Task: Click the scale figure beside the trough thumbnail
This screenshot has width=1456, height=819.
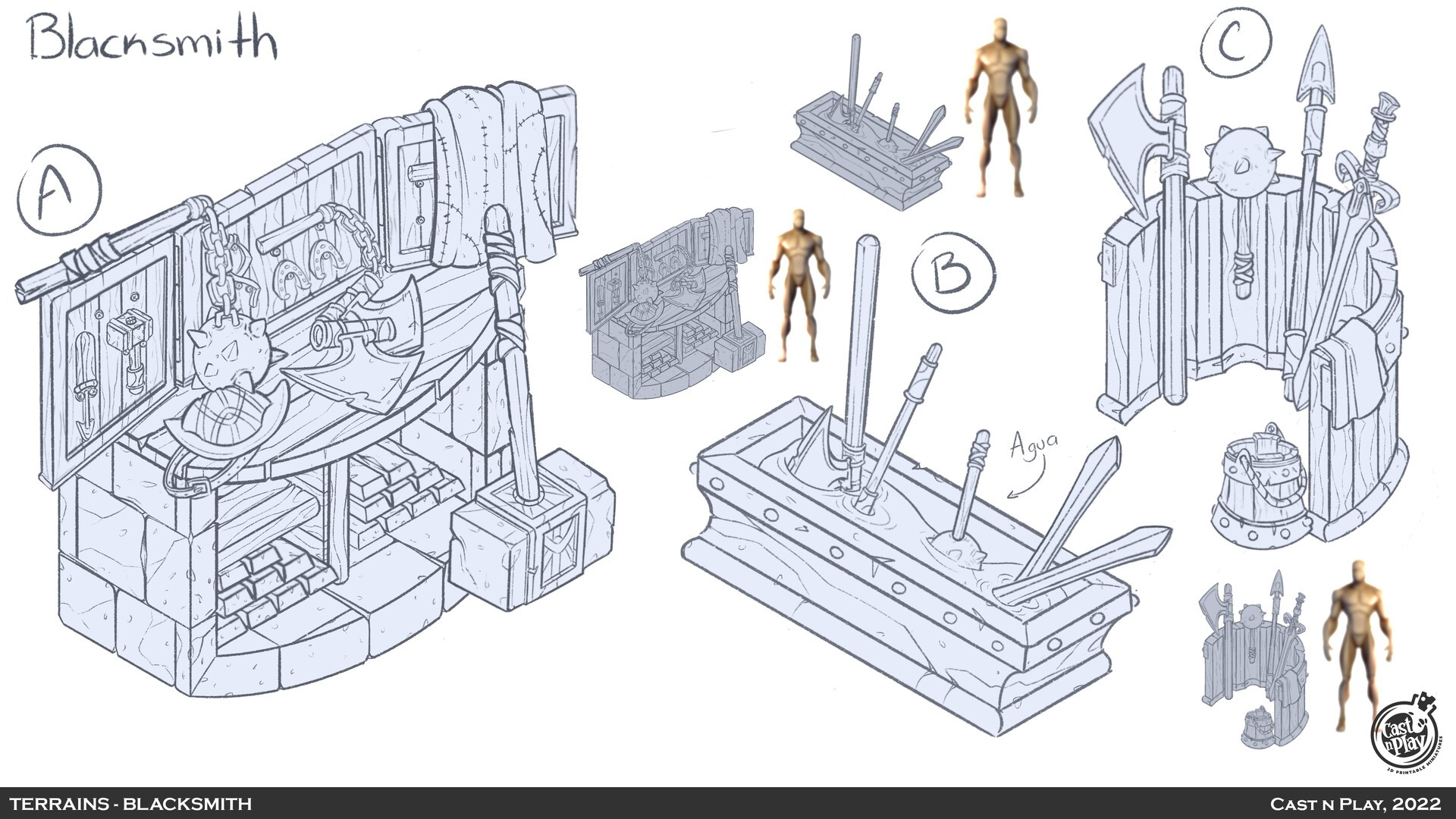Action: click(x=1002, y=106)
